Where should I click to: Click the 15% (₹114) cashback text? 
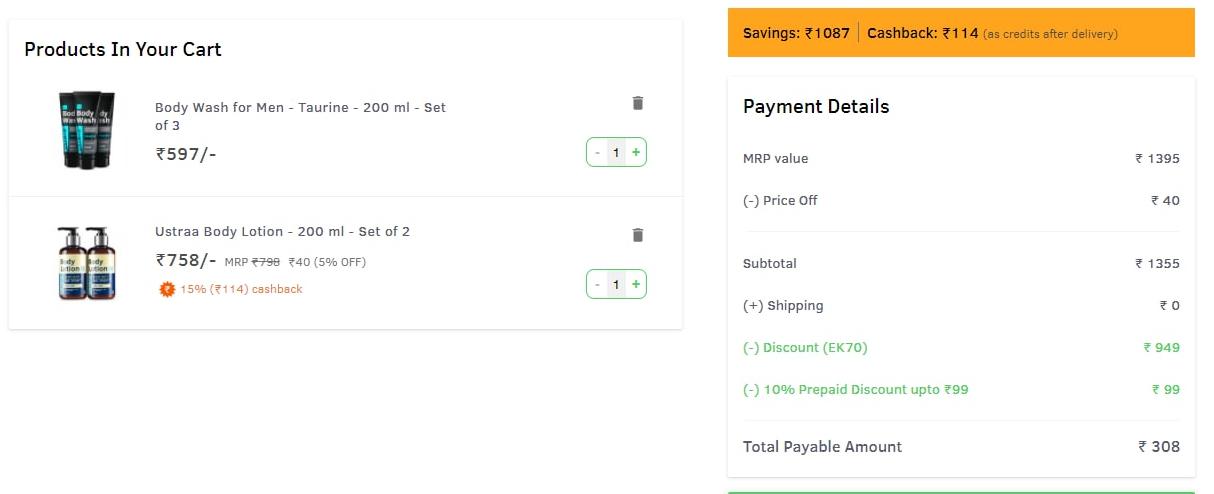241,289
